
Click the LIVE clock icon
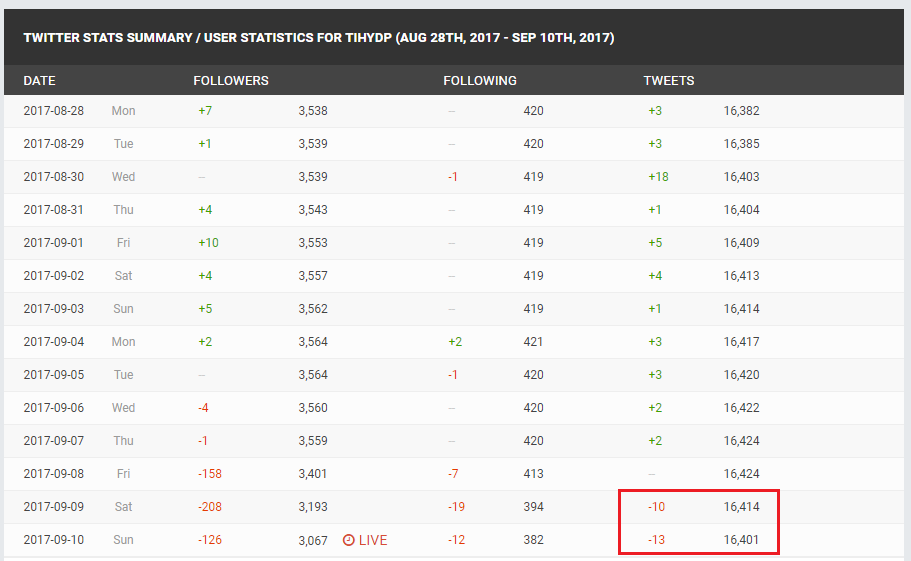tap(349, 540)
